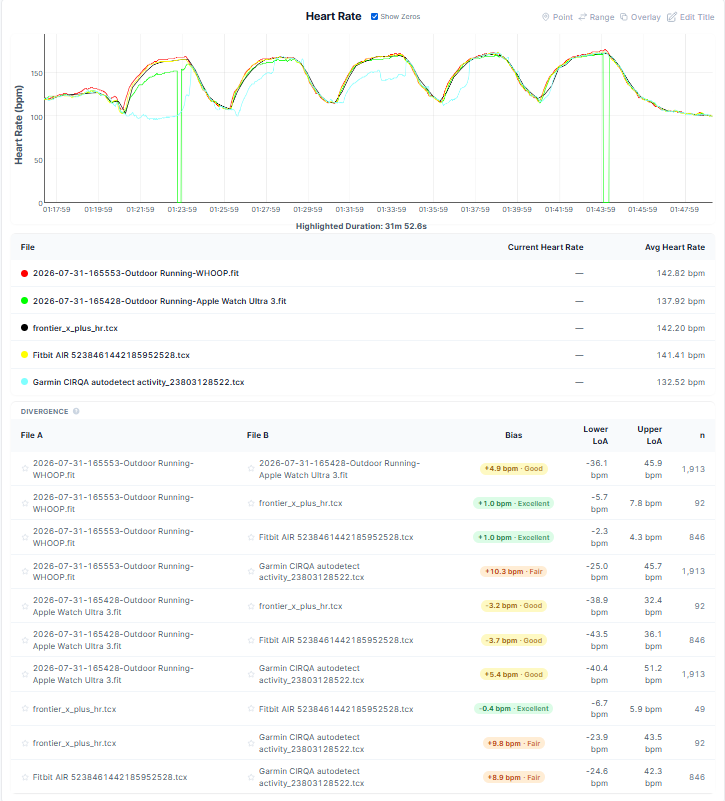Star File B Garmin CIRQA in +5.4 bpm row
Viewport: 725px width, 801px height.
251,674
